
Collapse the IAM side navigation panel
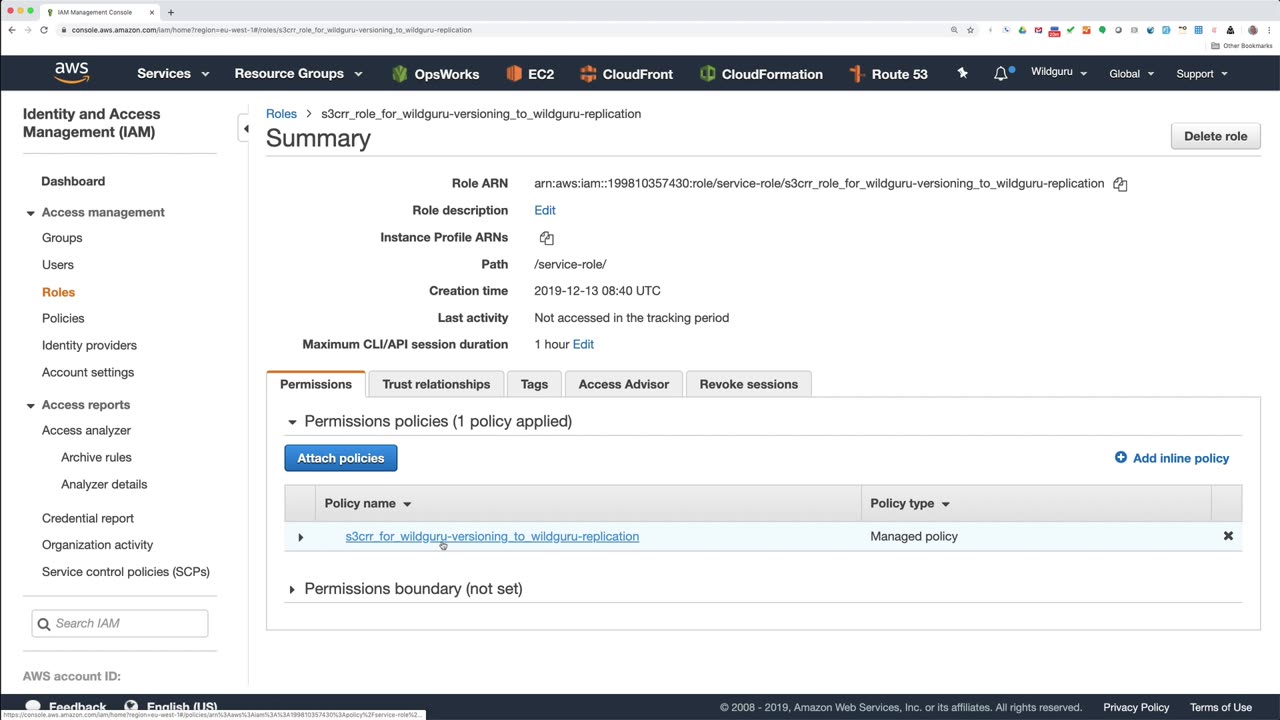click(245, 129)
